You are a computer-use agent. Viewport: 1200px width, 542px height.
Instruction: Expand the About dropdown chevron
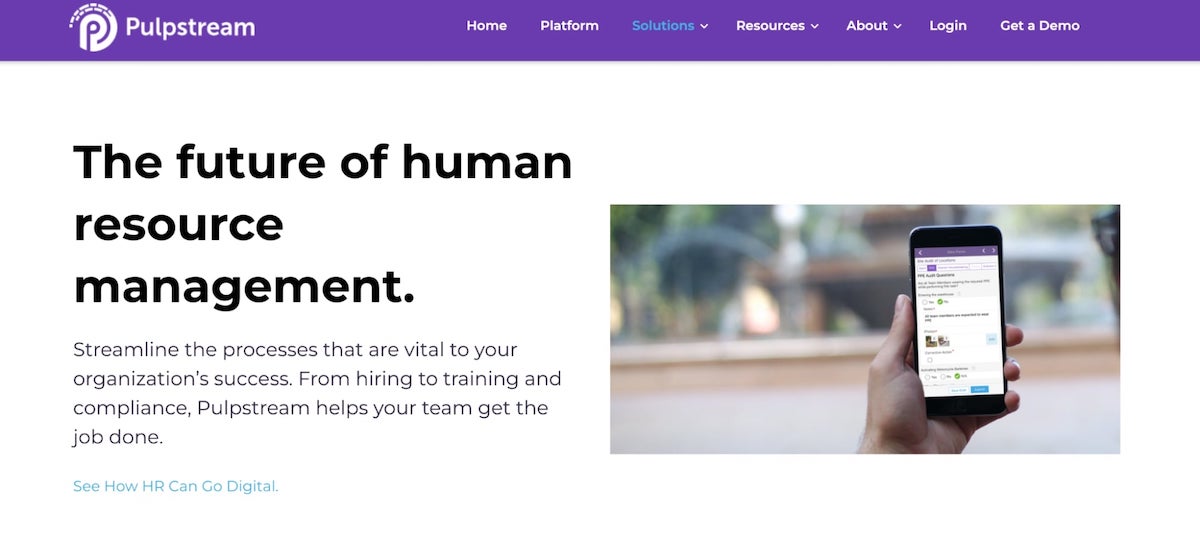click(897, 27)
